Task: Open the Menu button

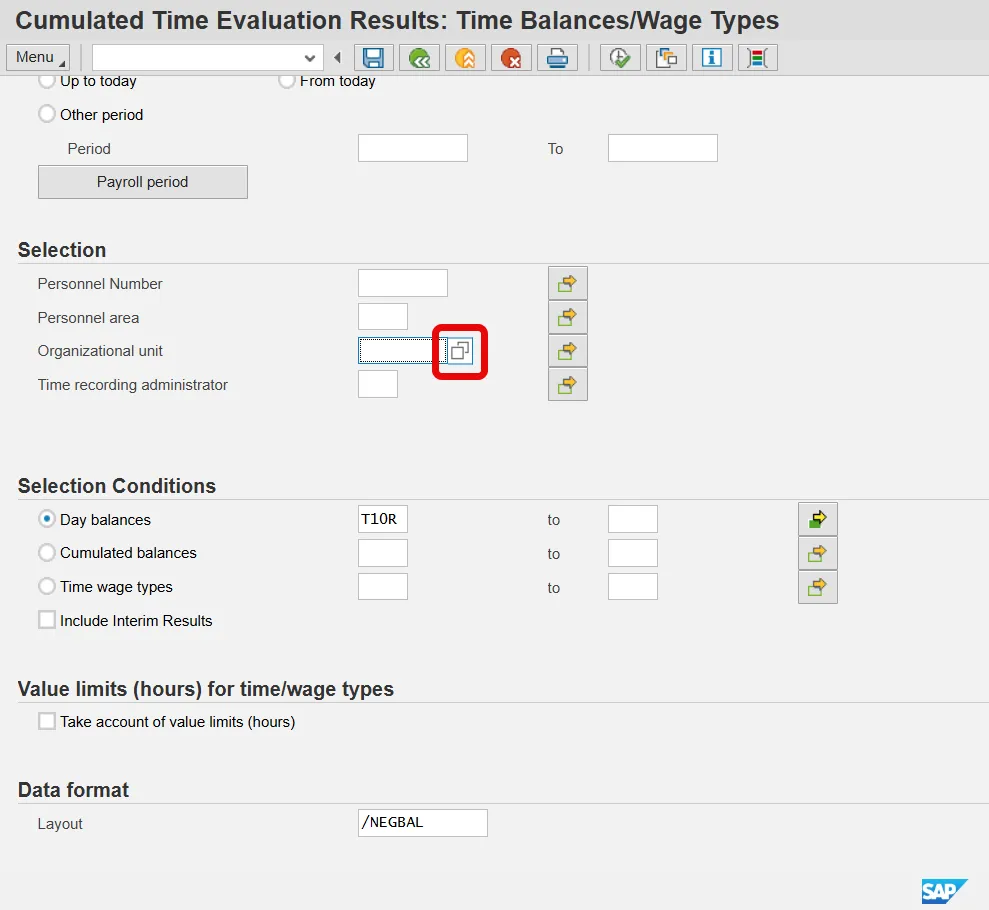Action: 37,57
